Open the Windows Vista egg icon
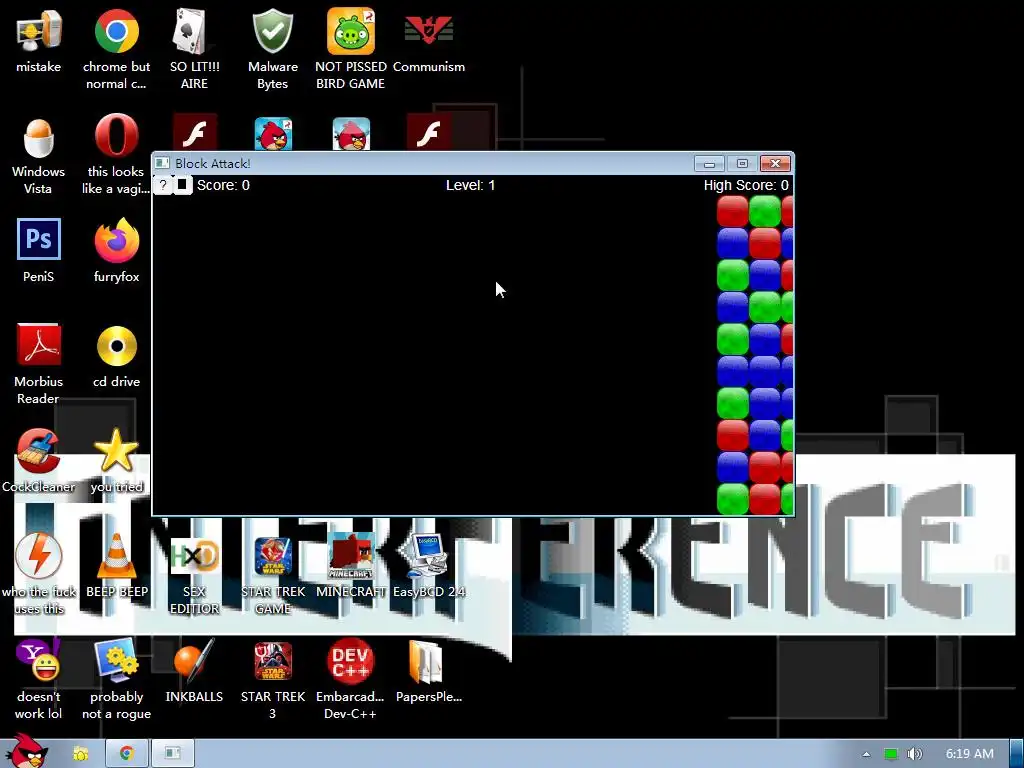This screenshot has height=768, width=1024. (39, 156)
